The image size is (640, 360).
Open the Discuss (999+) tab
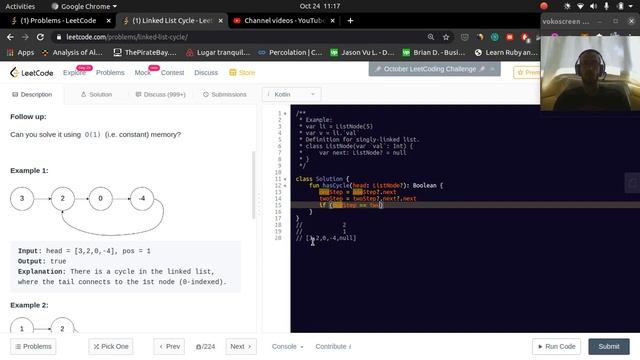coord(160,95)
